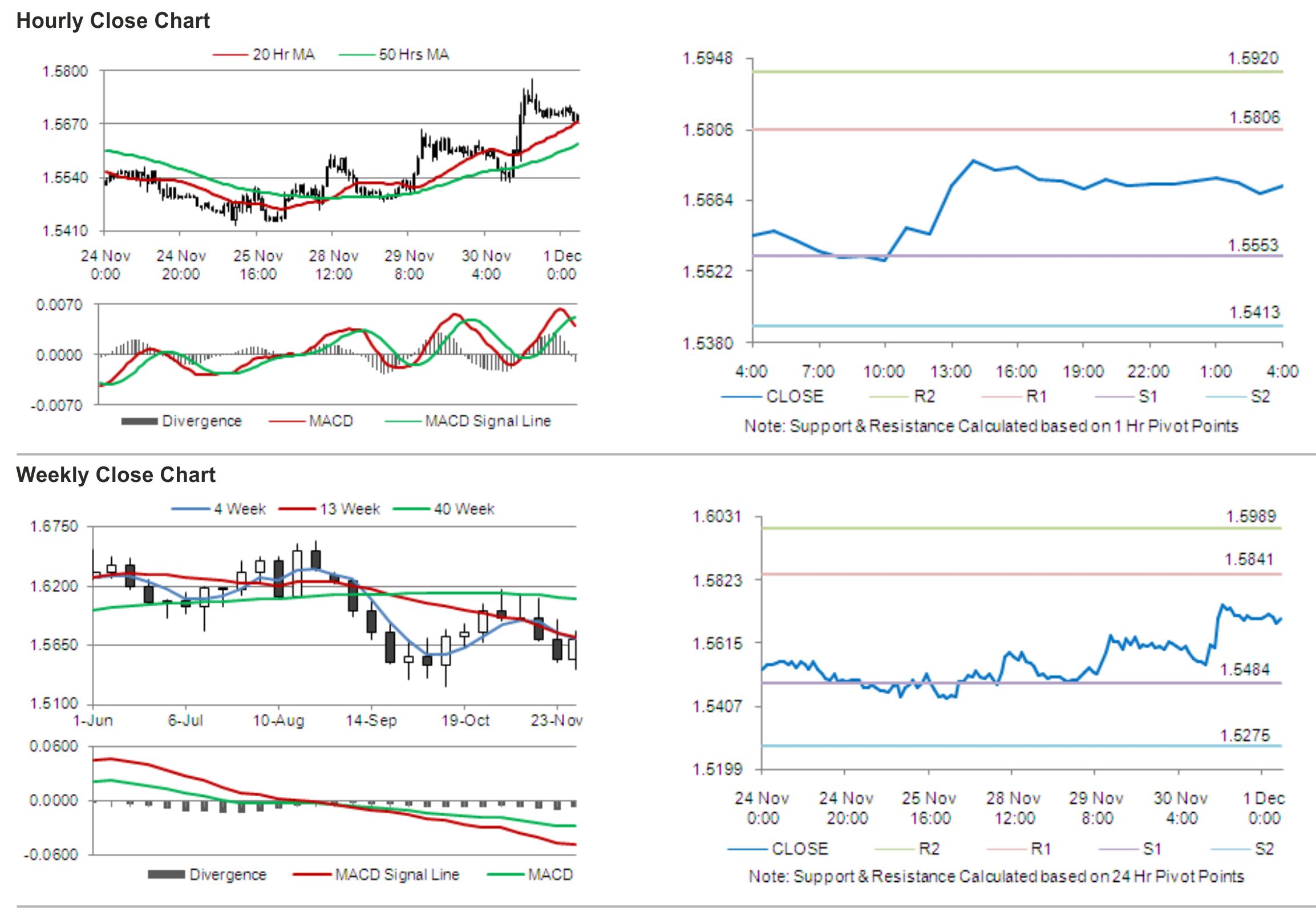This screenshot has height=908, width=1316.
Task: Select 'MACD Signal Line' legend in hourly chart
Action: coord(468,421)
